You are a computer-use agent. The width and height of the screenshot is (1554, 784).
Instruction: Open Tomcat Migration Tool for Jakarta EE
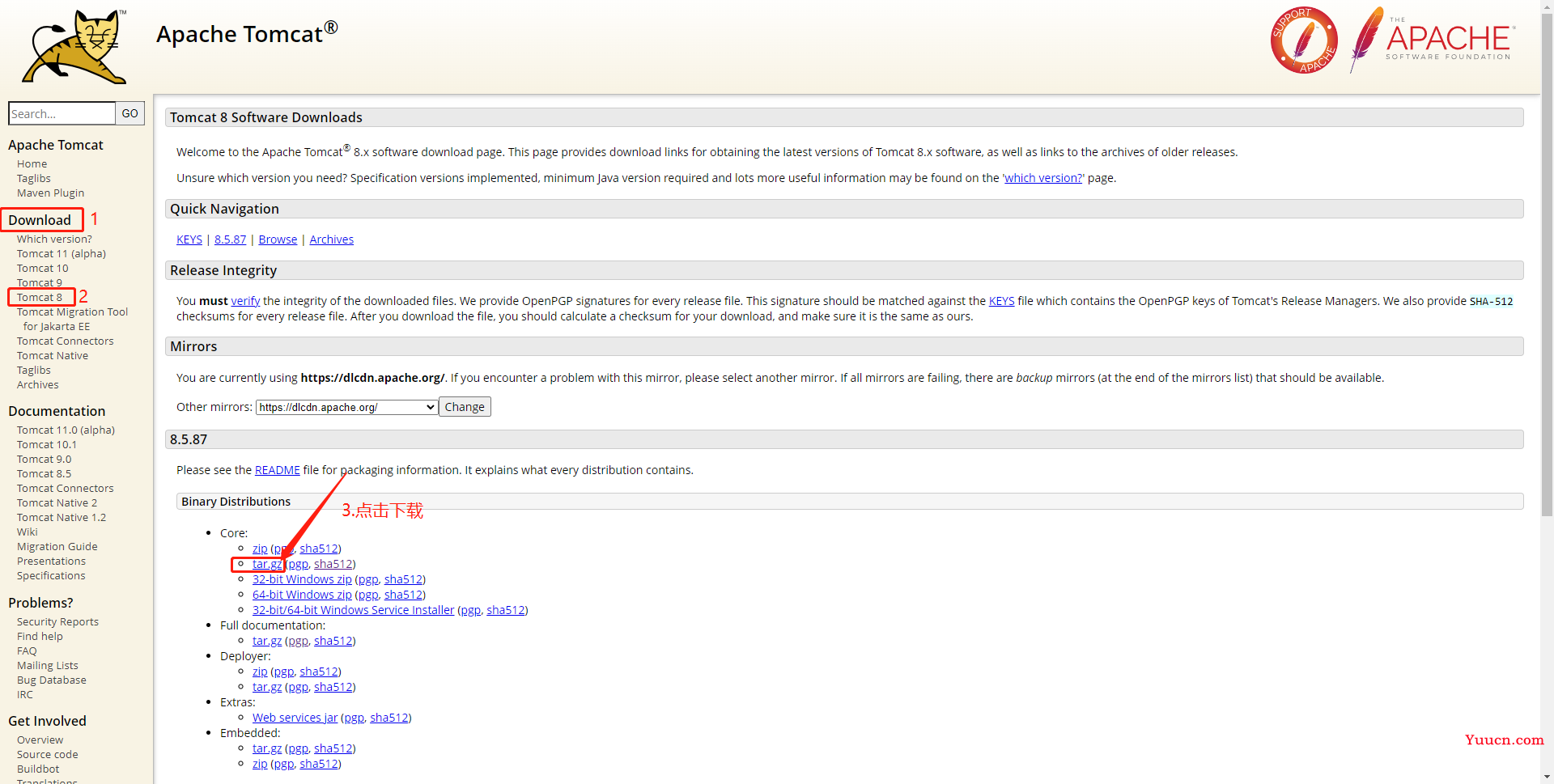pyautogui.click(x=72, y=319)
